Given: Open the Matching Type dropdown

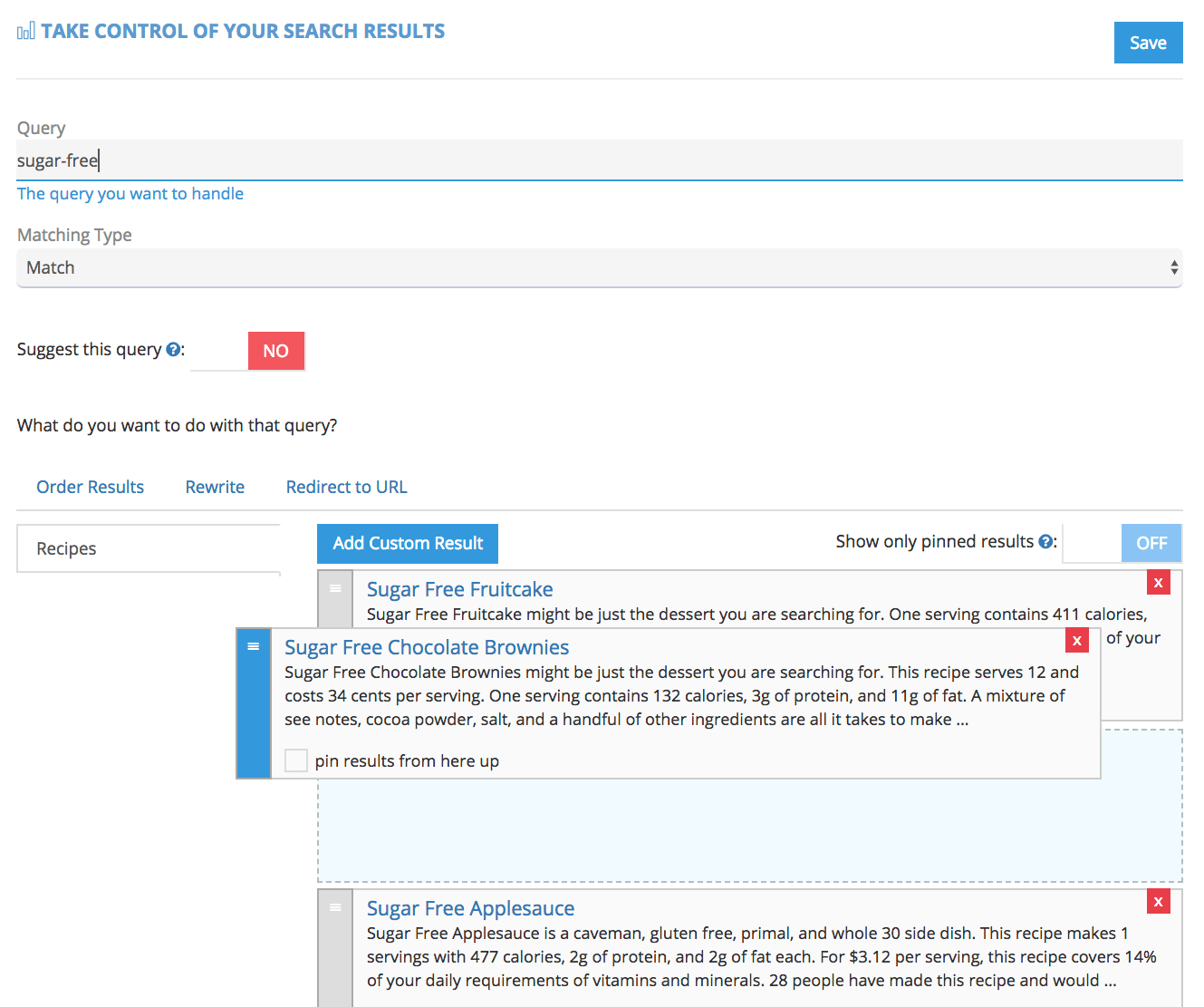Looking at the screenshot, I should click(x=599, y=267).
